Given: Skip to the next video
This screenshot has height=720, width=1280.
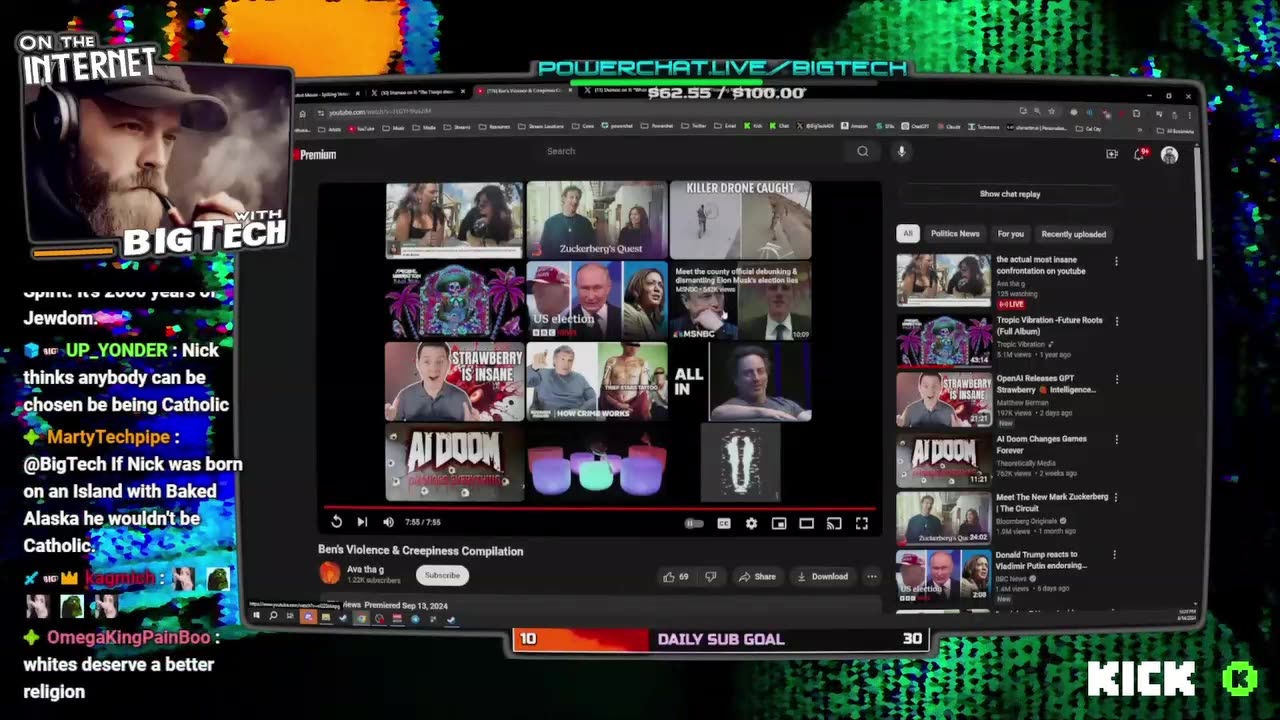Looking at the screenshot, I should point(362,522).
